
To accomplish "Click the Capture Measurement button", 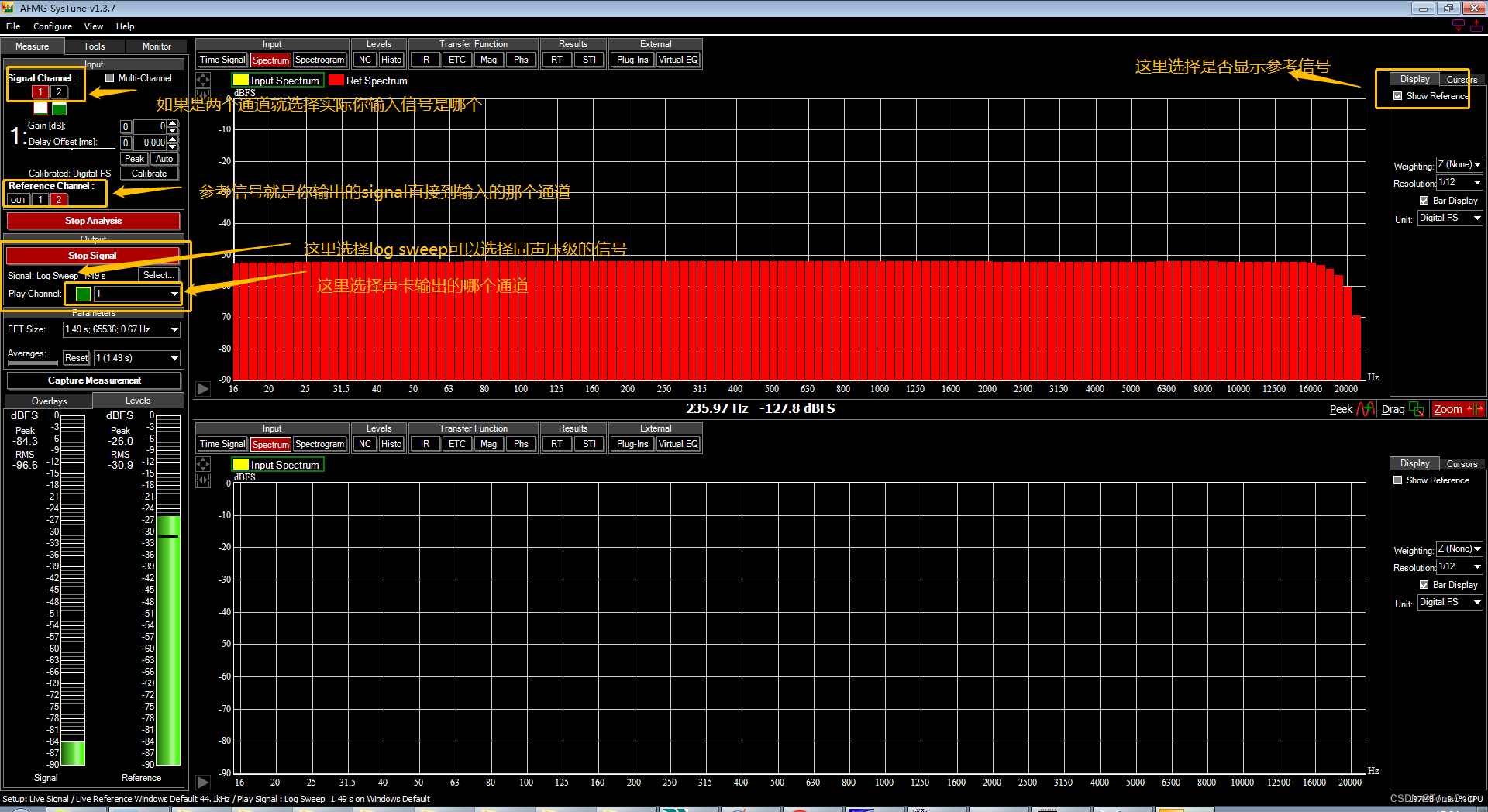I will click(x=94, y=380).
